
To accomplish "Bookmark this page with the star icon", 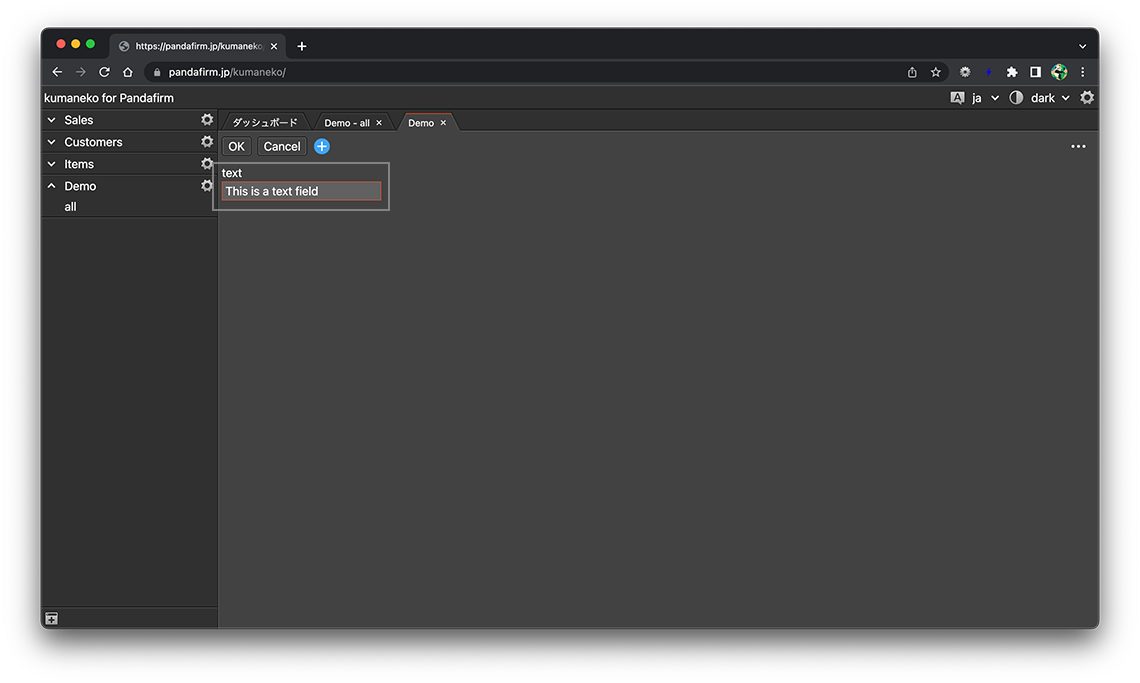I will pyautogui.click(x=936, y=72).
